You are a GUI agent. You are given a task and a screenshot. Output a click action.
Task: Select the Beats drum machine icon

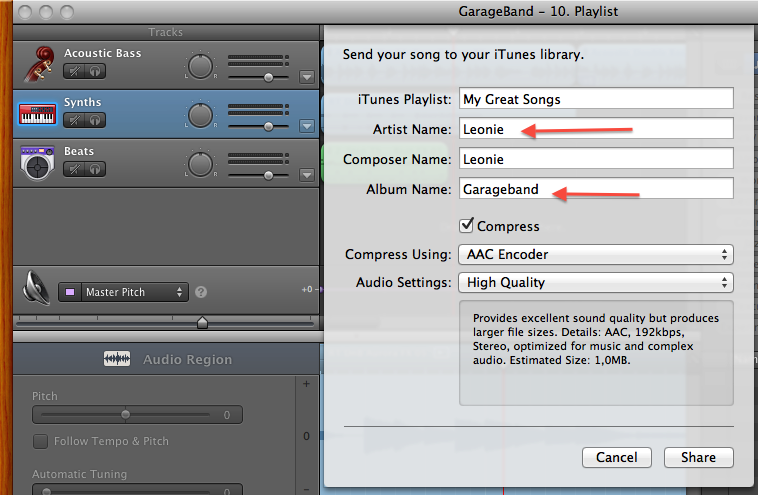(x=37, y=163)
